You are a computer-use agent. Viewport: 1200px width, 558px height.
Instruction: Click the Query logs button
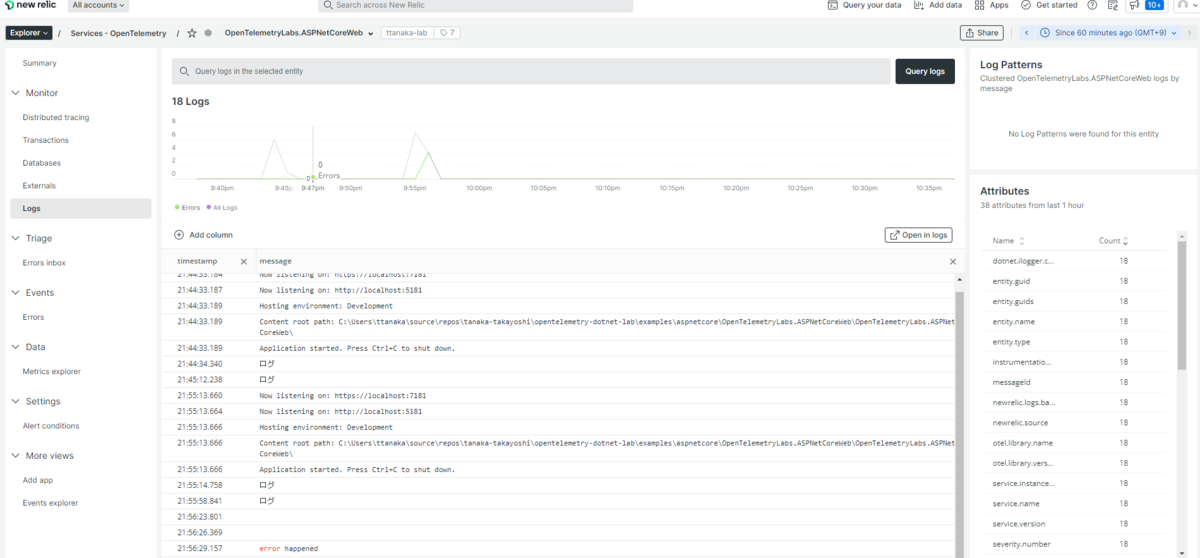tap(925, 71)
